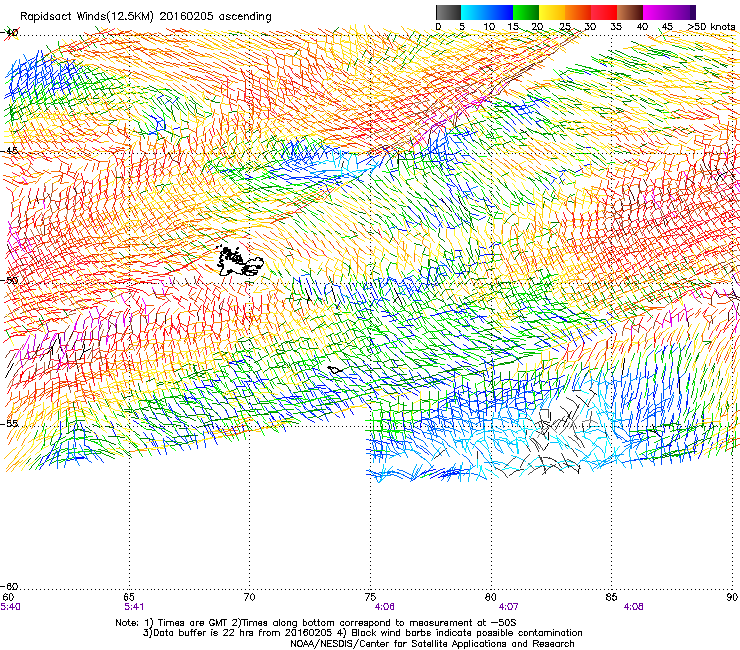Screen dimensions: 740x650
Task: Click the blue 10-15 knots legend swatch
Action: [500, 12]
